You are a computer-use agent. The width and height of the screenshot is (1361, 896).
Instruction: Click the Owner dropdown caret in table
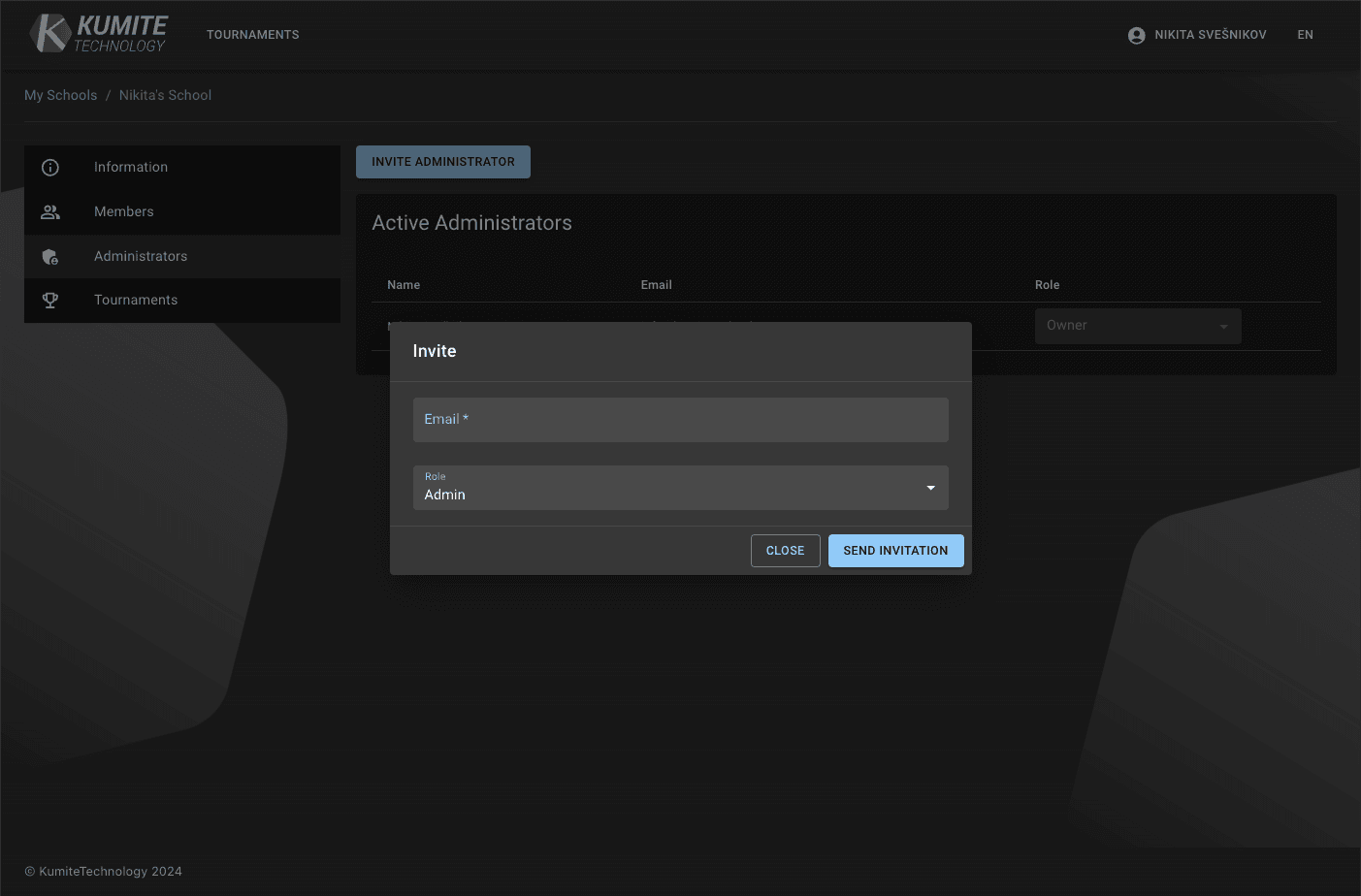[x=1221, y=326]
